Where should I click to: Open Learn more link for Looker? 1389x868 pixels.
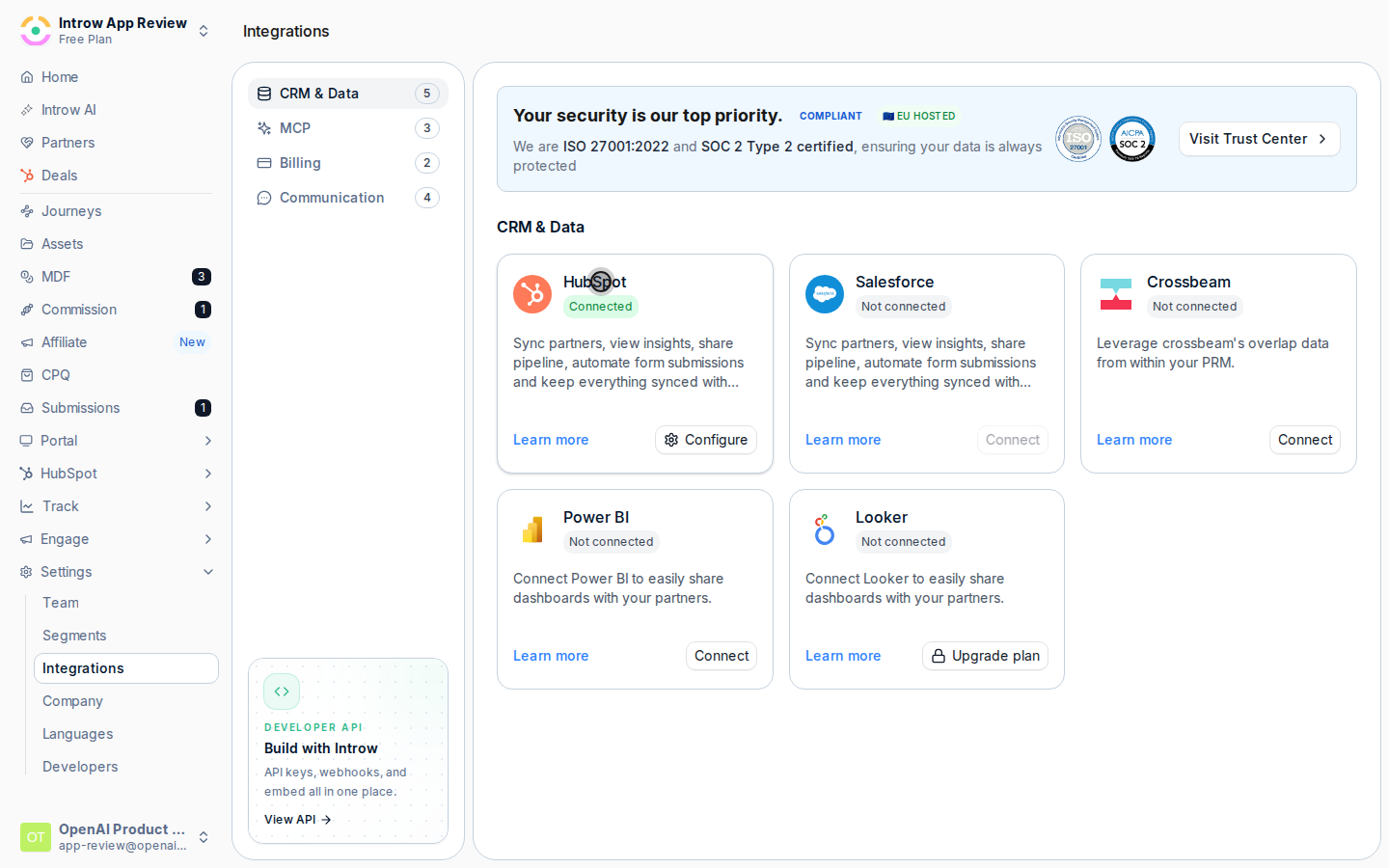[843, 656]
